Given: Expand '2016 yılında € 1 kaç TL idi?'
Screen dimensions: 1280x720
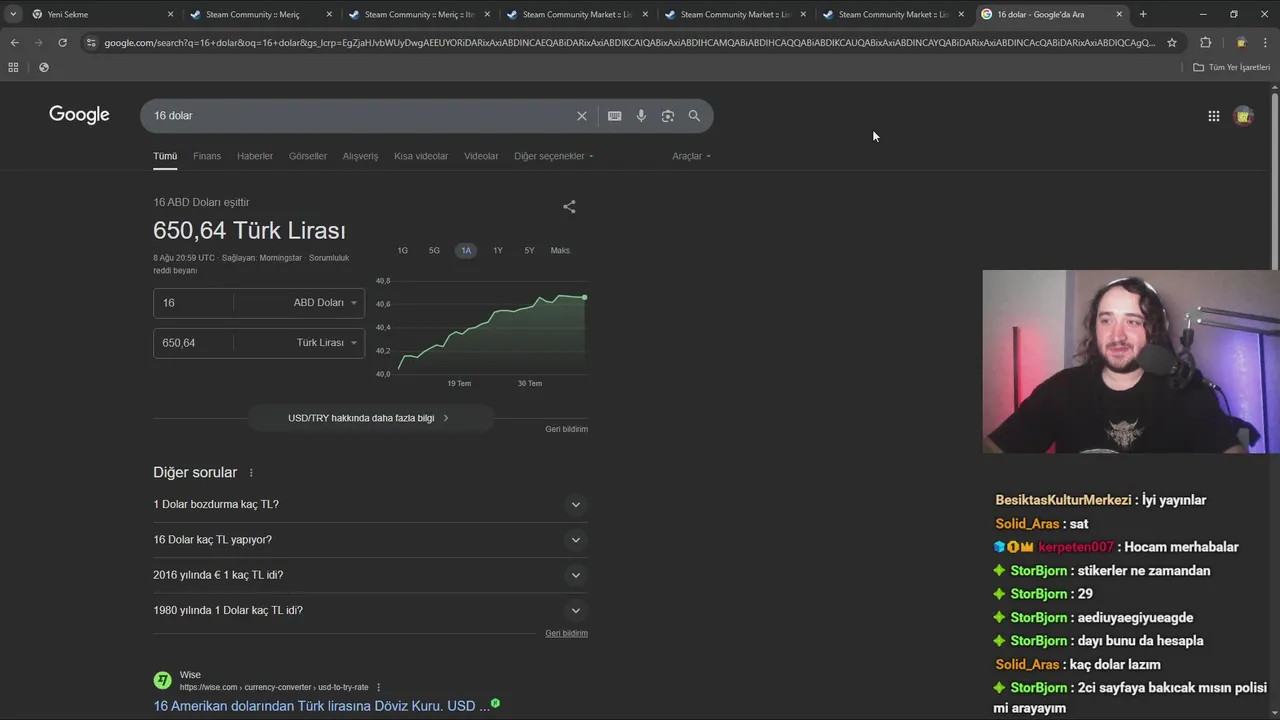Looking at the screenshot, I should click(370, 575).
